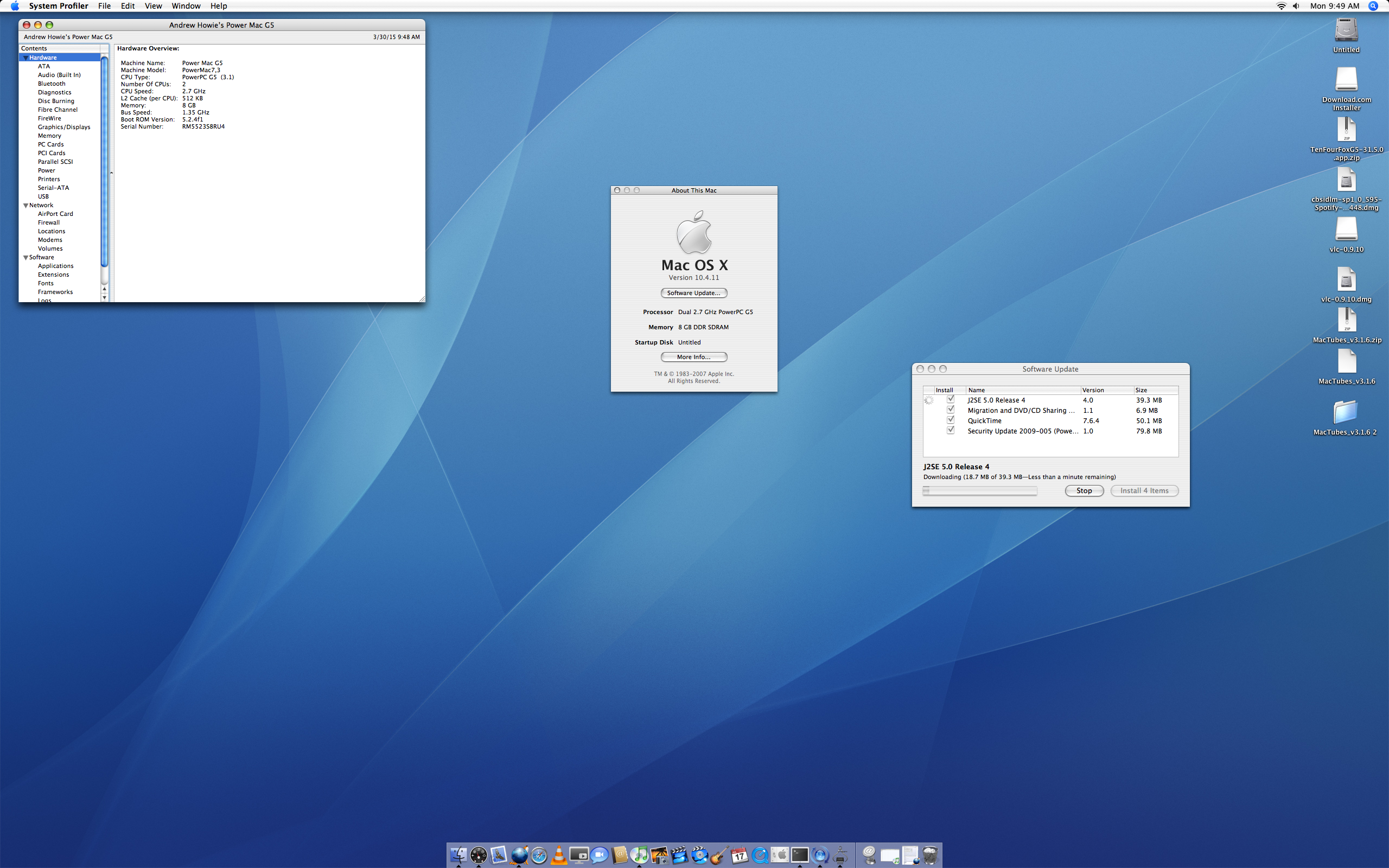Open GarageBand from the dock

[x=719, y=855]
